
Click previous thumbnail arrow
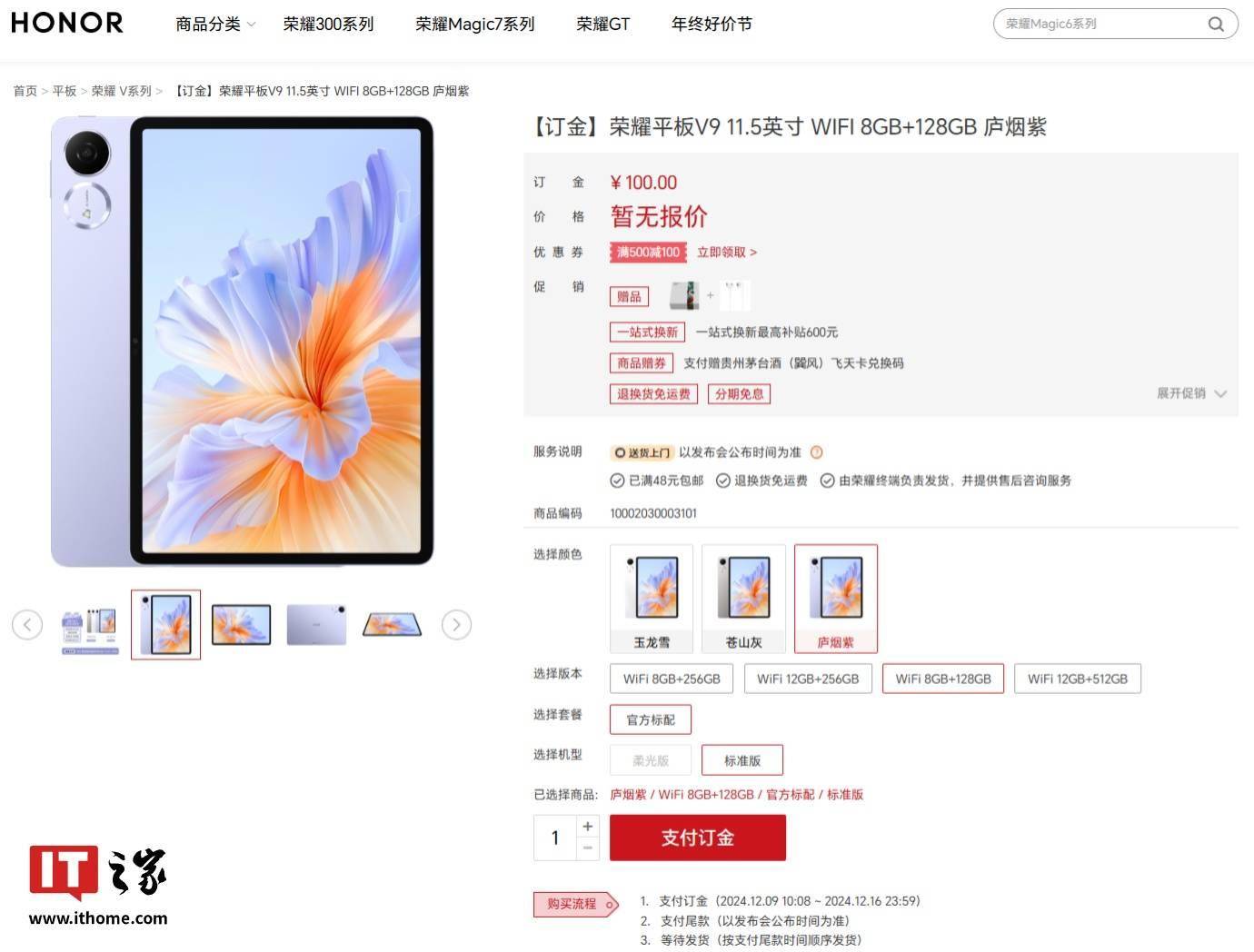pos(27,624)
